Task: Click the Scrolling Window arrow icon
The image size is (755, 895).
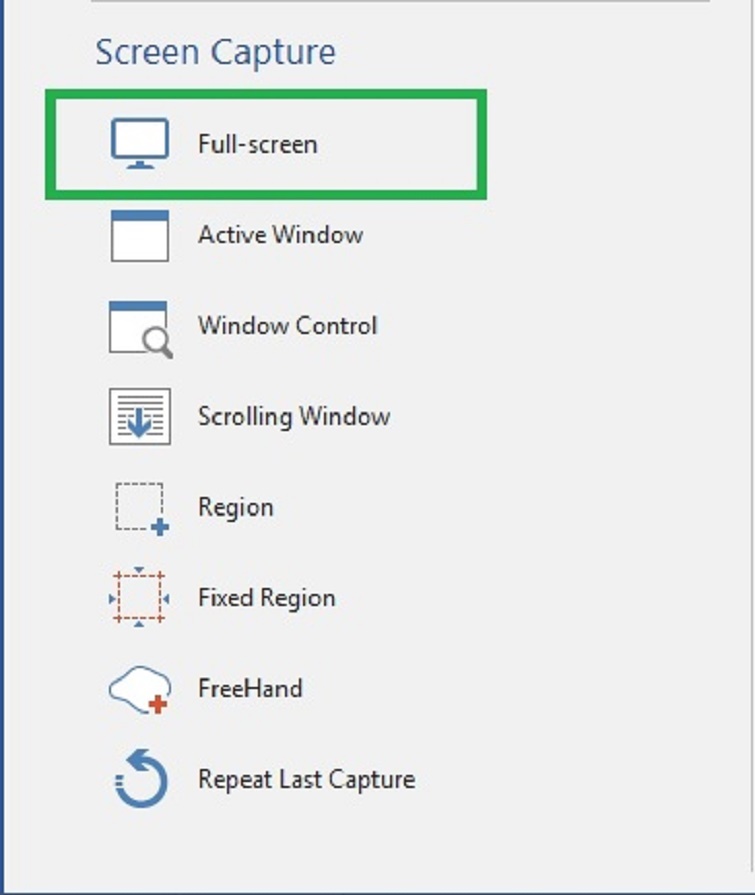Action: 139,417
